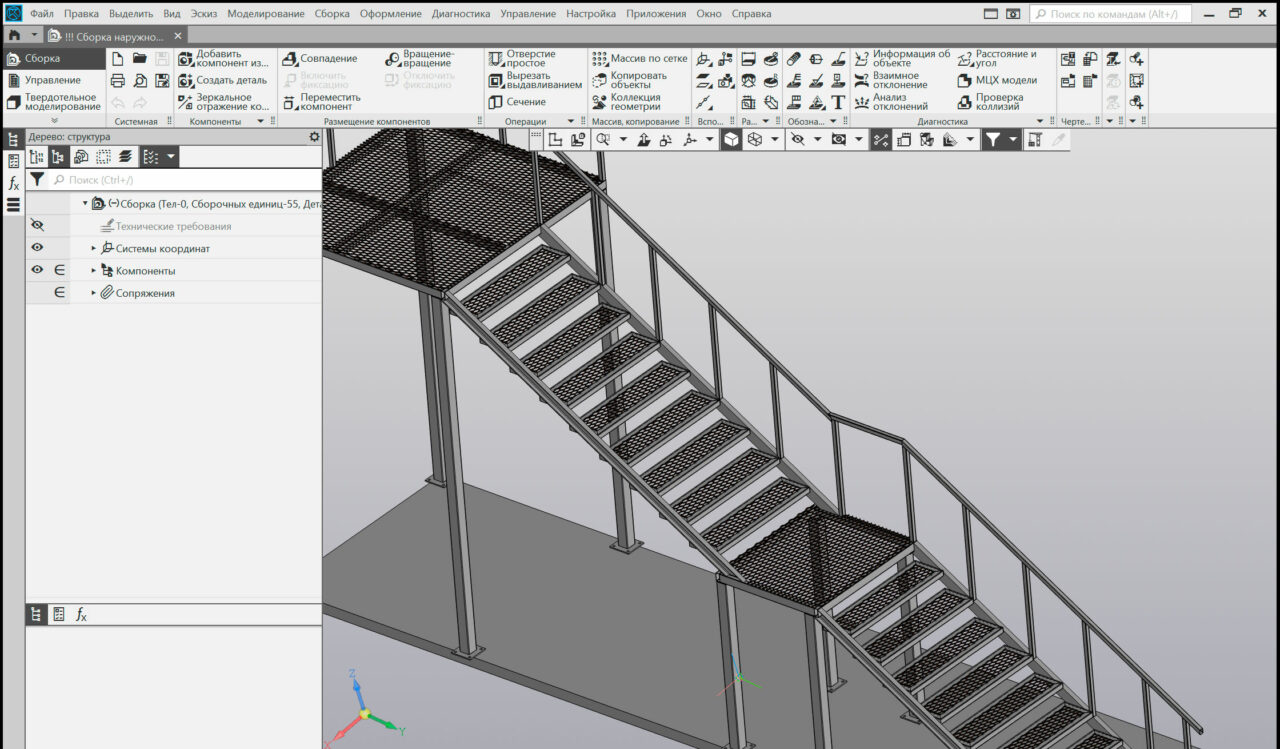Collapse the root Сборка tree node
The image size is (1280, 749).
coord(85,203)
